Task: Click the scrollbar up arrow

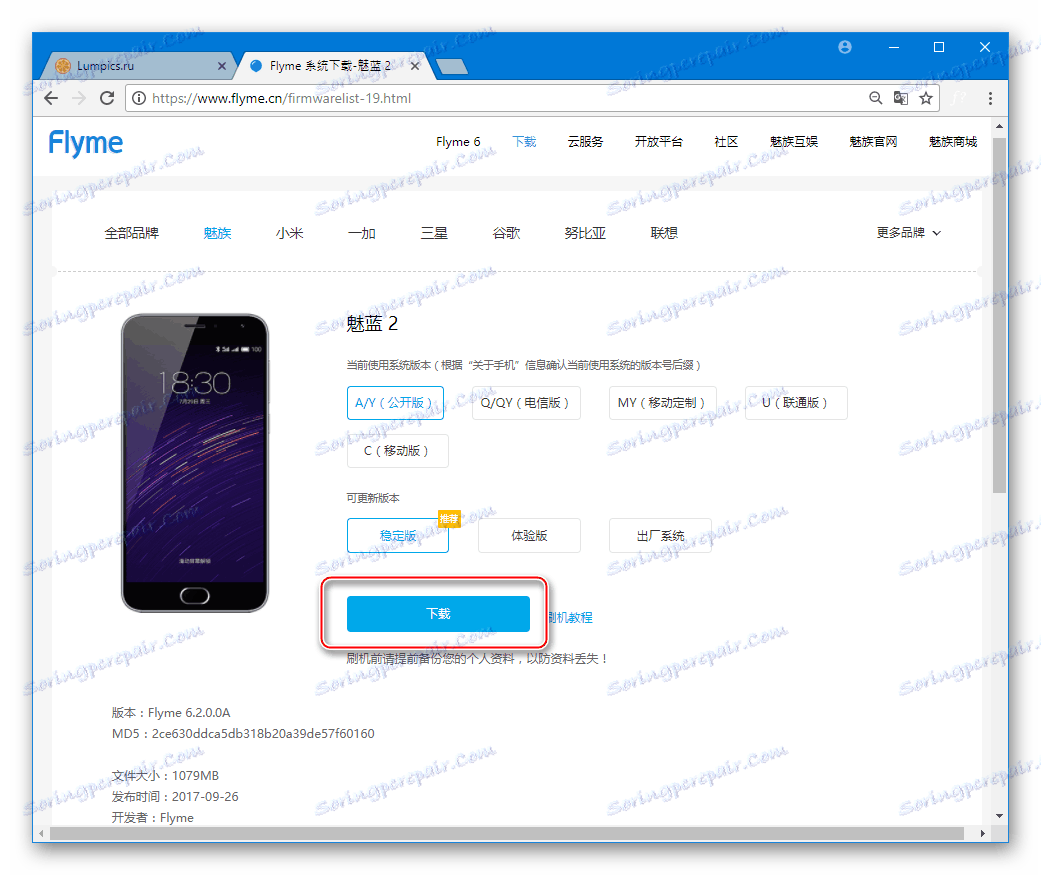Action: pyautogui.click(x=999, y=126)
